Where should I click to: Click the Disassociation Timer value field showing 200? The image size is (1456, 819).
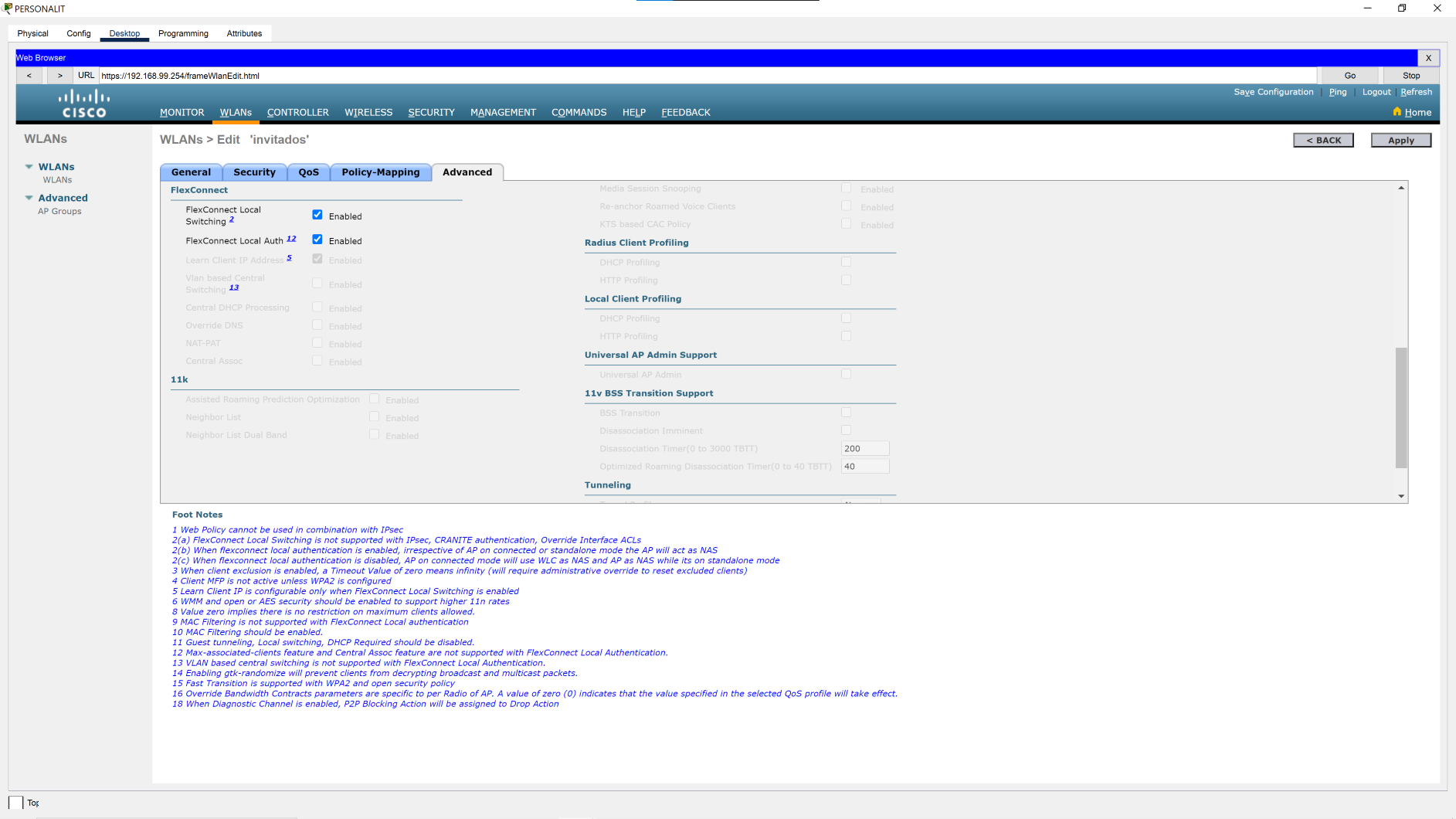(864, 448)
